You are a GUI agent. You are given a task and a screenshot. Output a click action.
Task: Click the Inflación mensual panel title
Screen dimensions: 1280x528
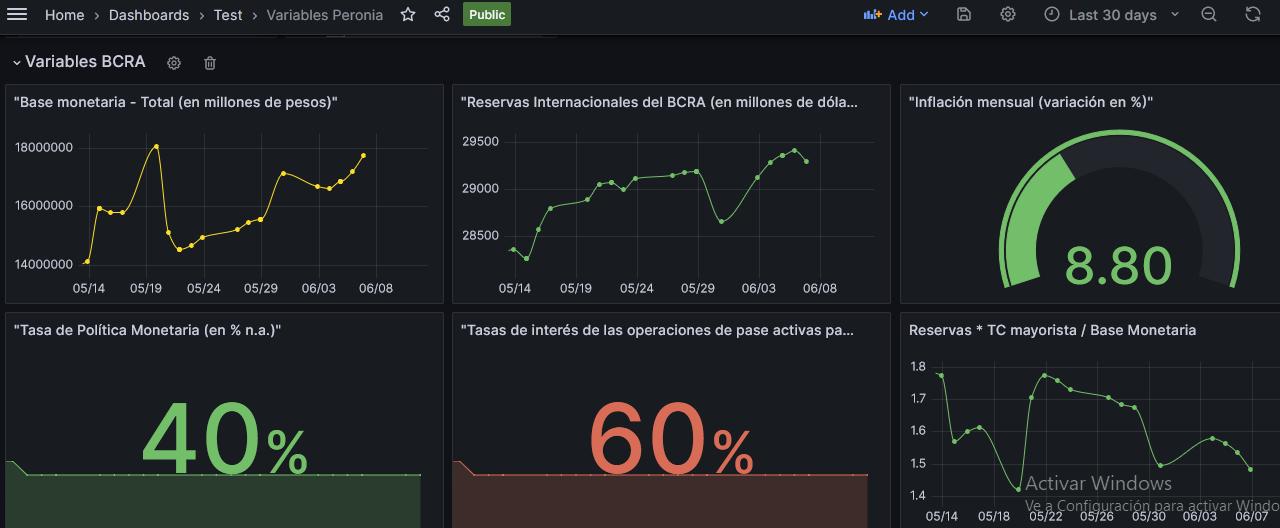[1031, 102]
